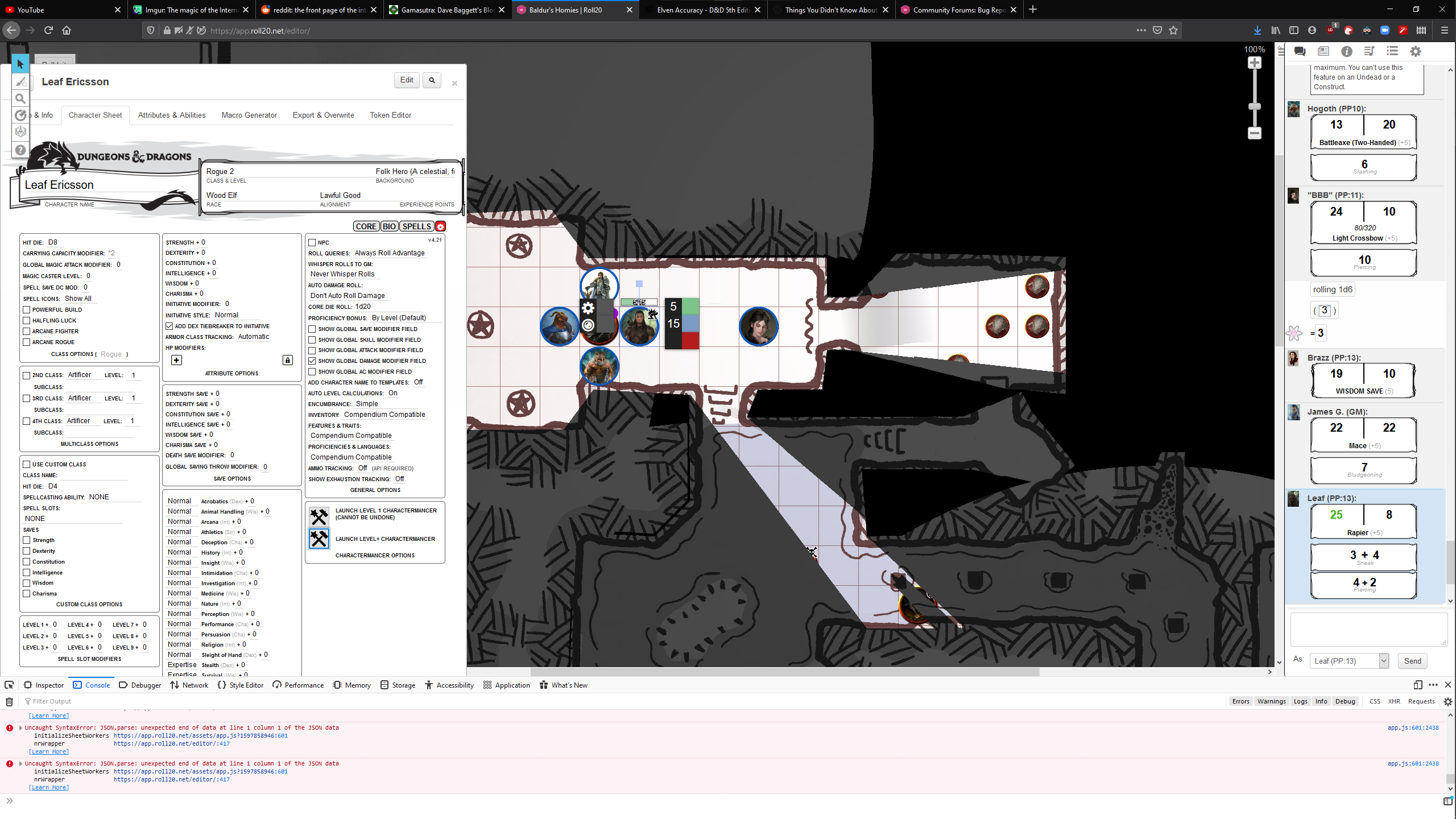The width and height of the screenshot is (1456, 819).
Task: Uncheck Add Dex Tiebreaker to Initiative
Action: point(169,326)
